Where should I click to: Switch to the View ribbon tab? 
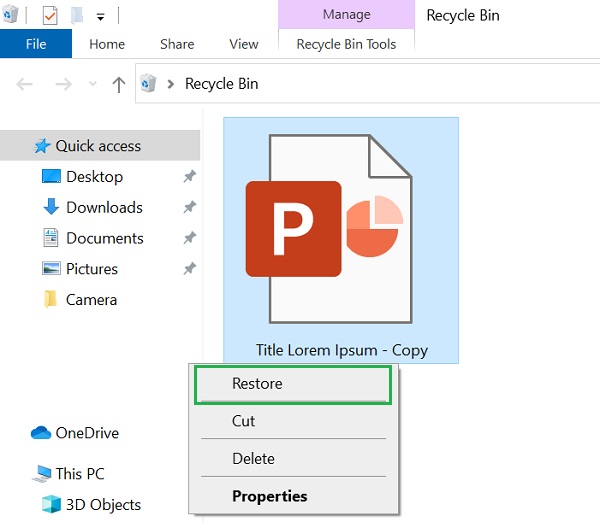click(x=244, y=44)
